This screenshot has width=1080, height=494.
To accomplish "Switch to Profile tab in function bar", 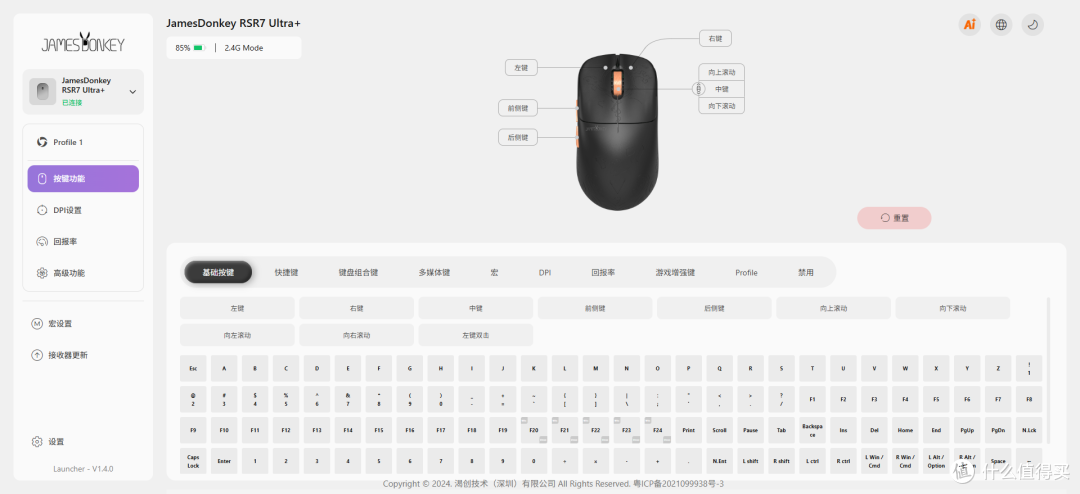I will click(746, 273).
